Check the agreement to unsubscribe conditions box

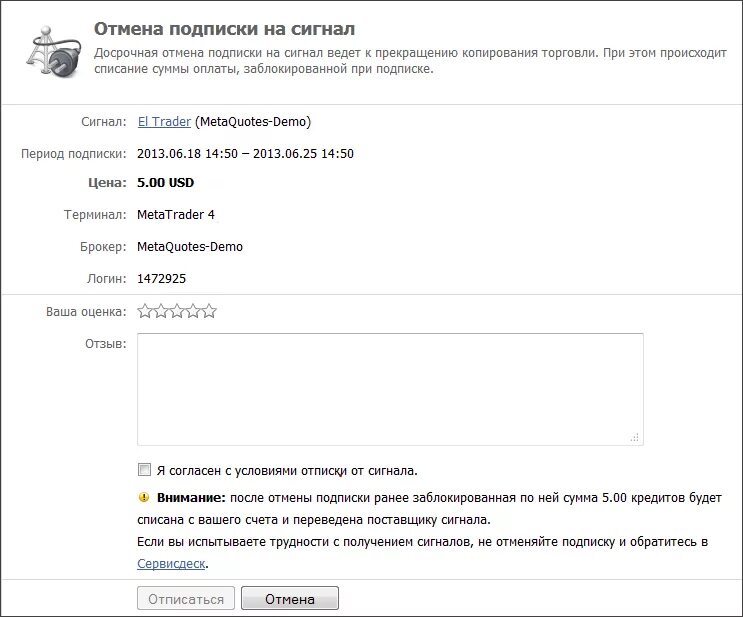coord(144,470)
